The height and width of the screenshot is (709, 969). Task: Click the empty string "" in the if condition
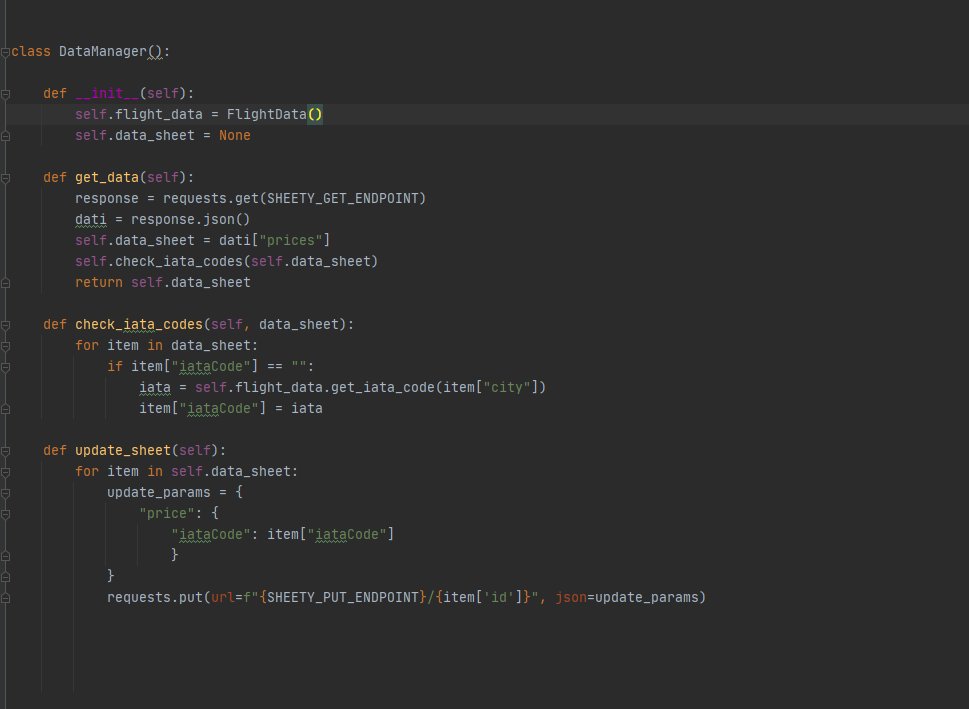(x=298, y=367)
